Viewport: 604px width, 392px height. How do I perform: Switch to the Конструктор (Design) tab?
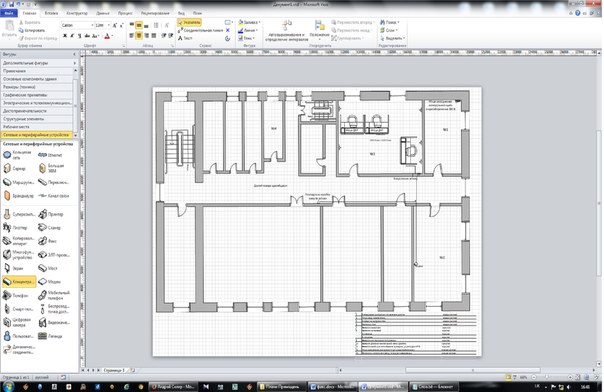coord(77,13)
